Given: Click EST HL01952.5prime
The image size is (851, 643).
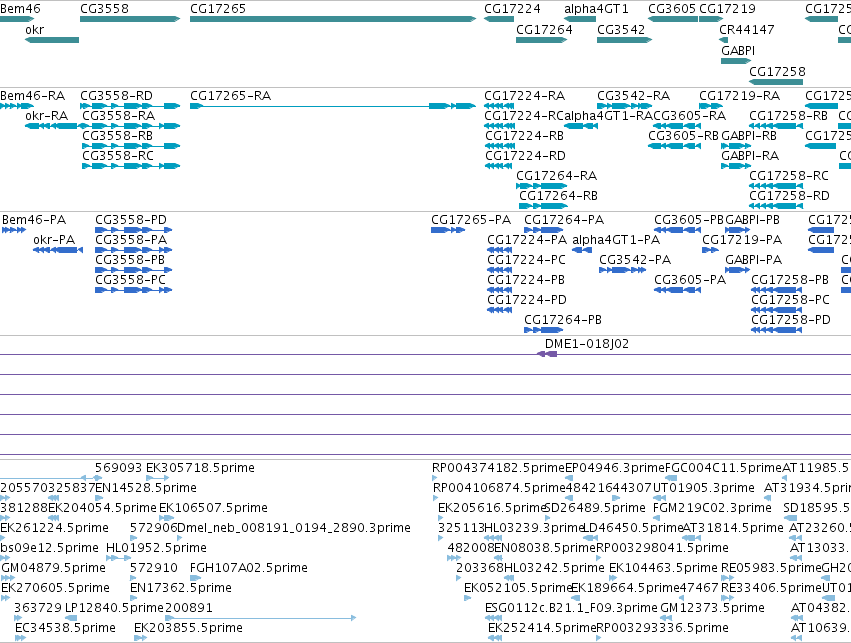Looking at the screenshot, I should (x=156, y=548).
